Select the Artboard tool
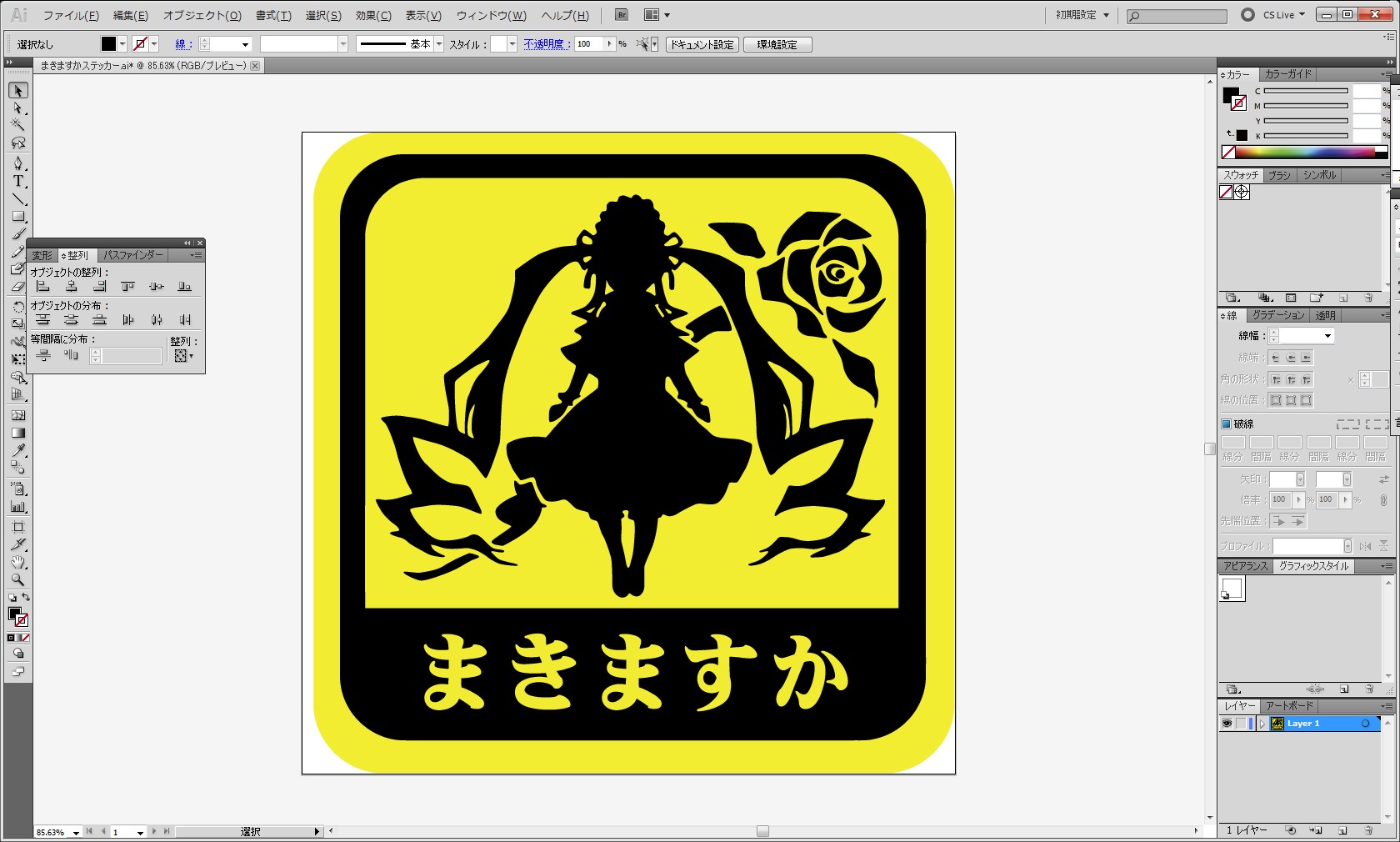 17,526
